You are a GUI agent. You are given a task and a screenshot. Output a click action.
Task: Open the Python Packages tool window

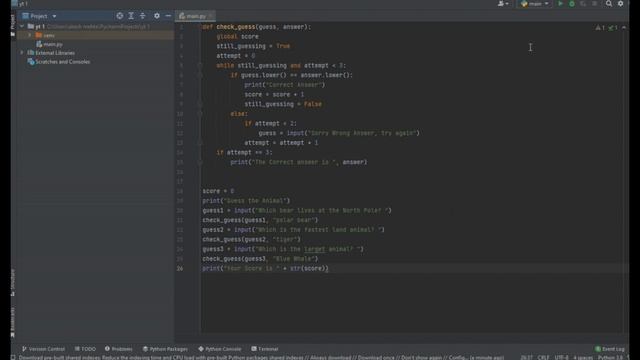coord(165,349)
